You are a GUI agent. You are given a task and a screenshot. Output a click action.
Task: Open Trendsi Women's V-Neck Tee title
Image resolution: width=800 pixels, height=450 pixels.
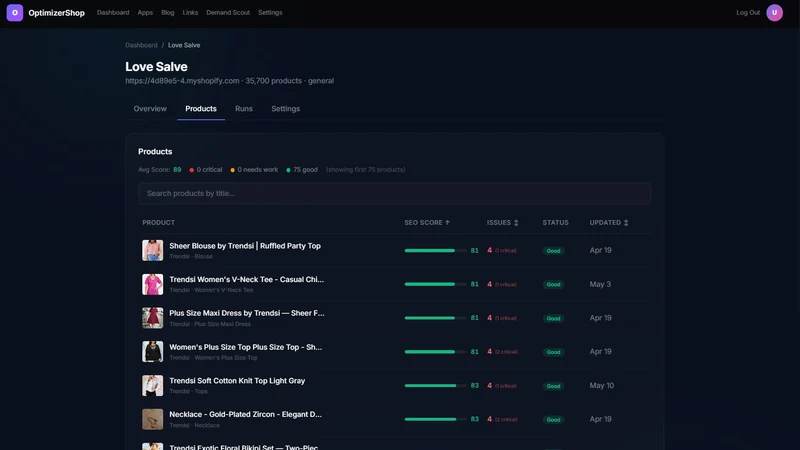(x=246, y=280)
